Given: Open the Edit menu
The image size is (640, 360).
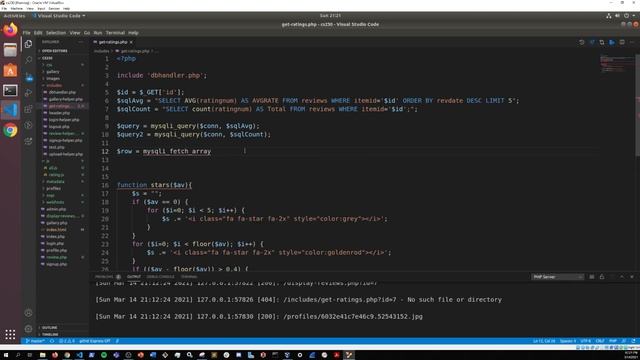Looking at the screenshot, I should point(38,33).
